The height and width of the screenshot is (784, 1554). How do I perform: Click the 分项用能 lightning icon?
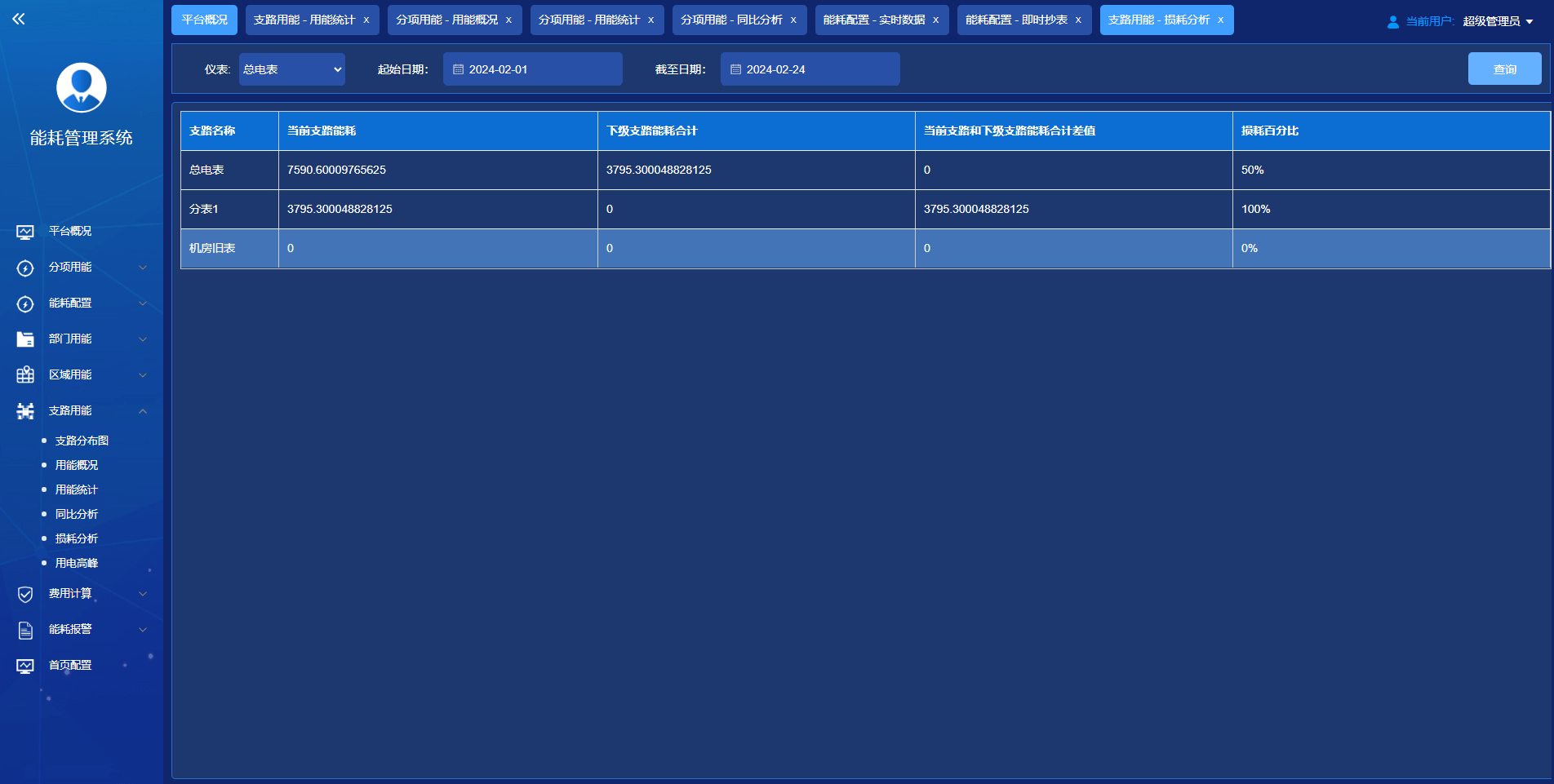pos(25,268)
